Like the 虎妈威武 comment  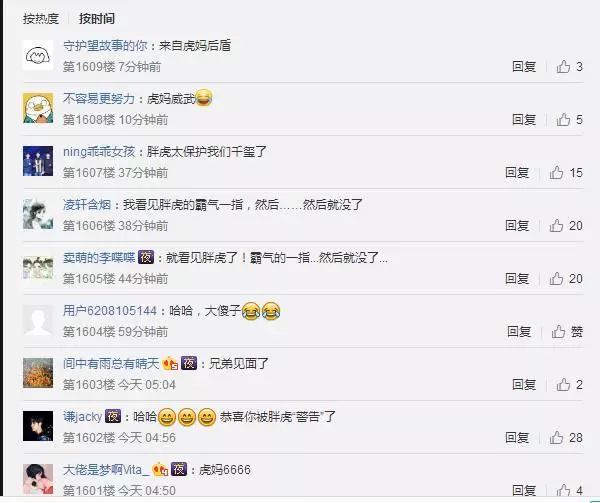569,120
